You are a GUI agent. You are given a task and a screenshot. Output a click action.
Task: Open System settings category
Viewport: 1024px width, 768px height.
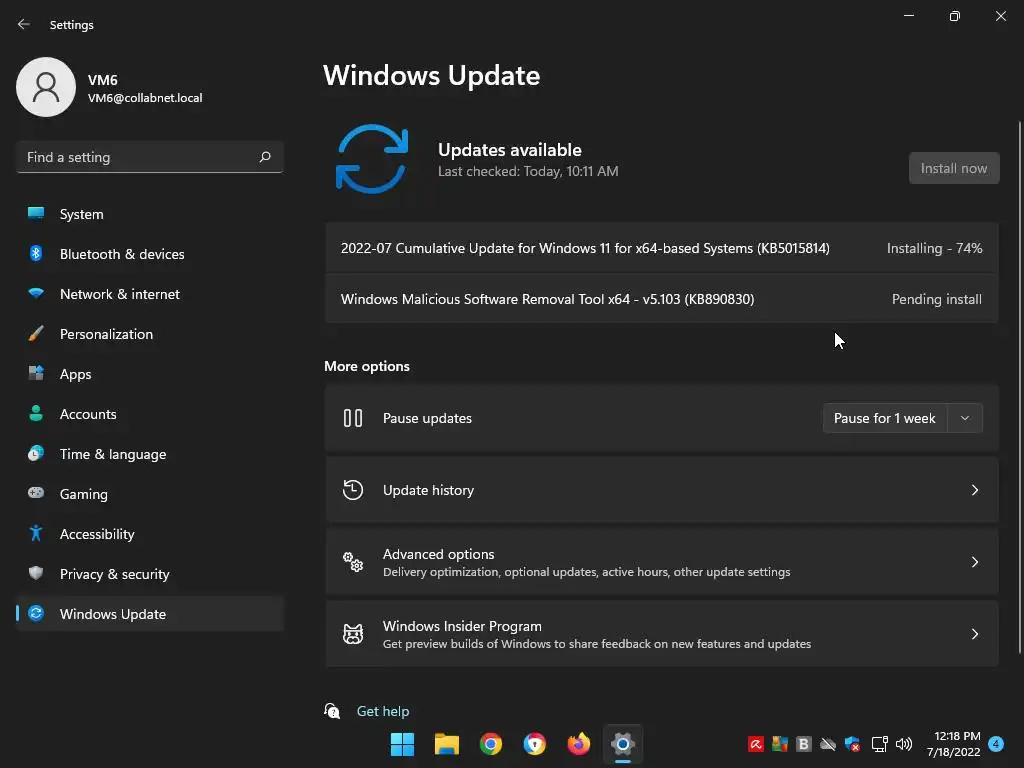pyautogui.click(x=150, y=214)
